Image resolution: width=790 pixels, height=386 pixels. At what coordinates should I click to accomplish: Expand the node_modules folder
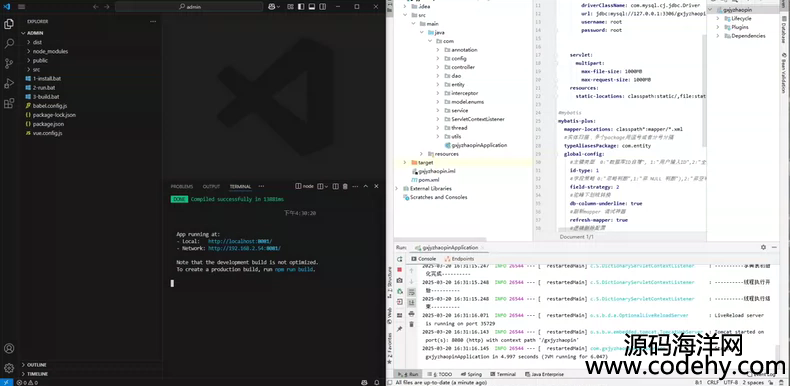coord(29,51)
